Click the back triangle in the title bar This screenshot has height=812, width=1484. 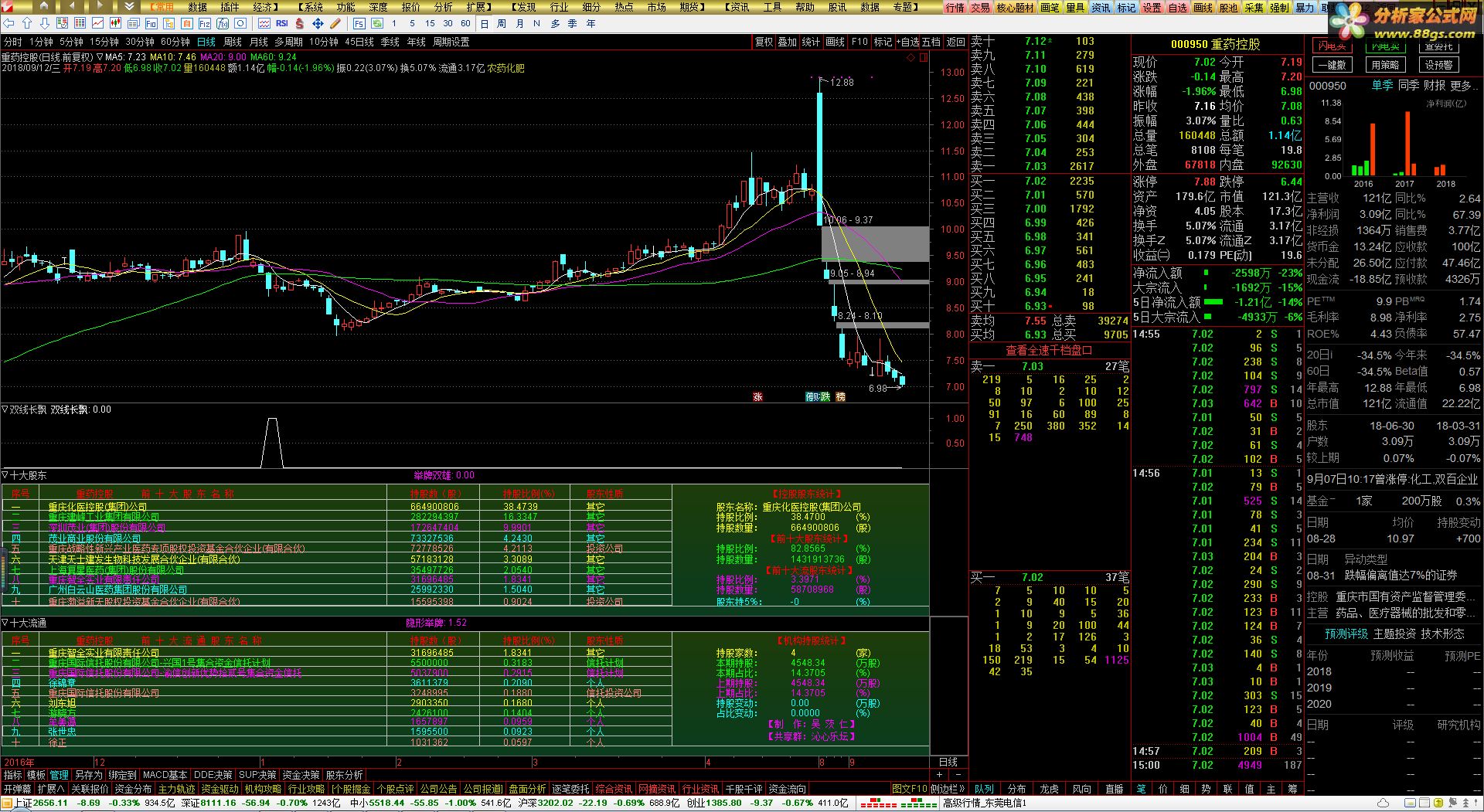tap(72, 5)
